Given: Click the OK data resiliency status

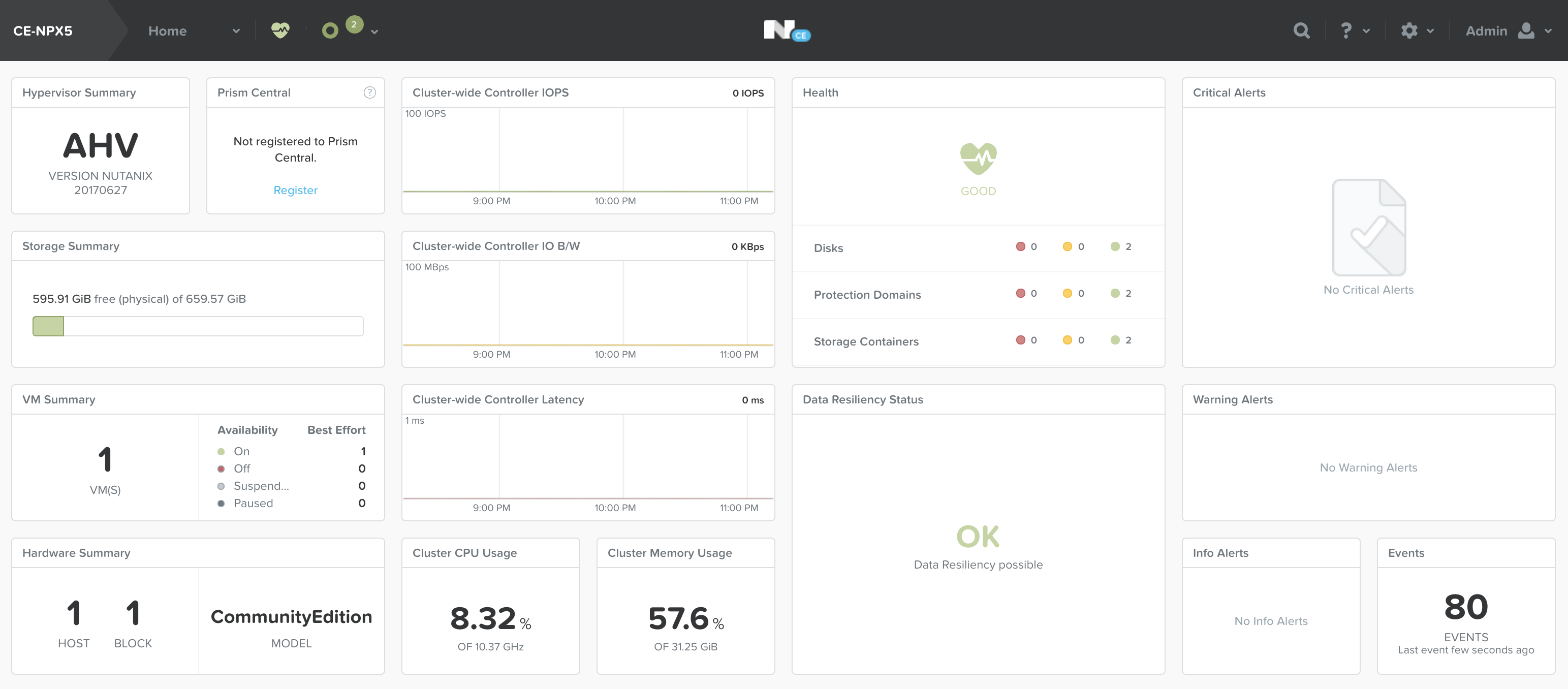Looking at the screenshot, I should [978, 537].
